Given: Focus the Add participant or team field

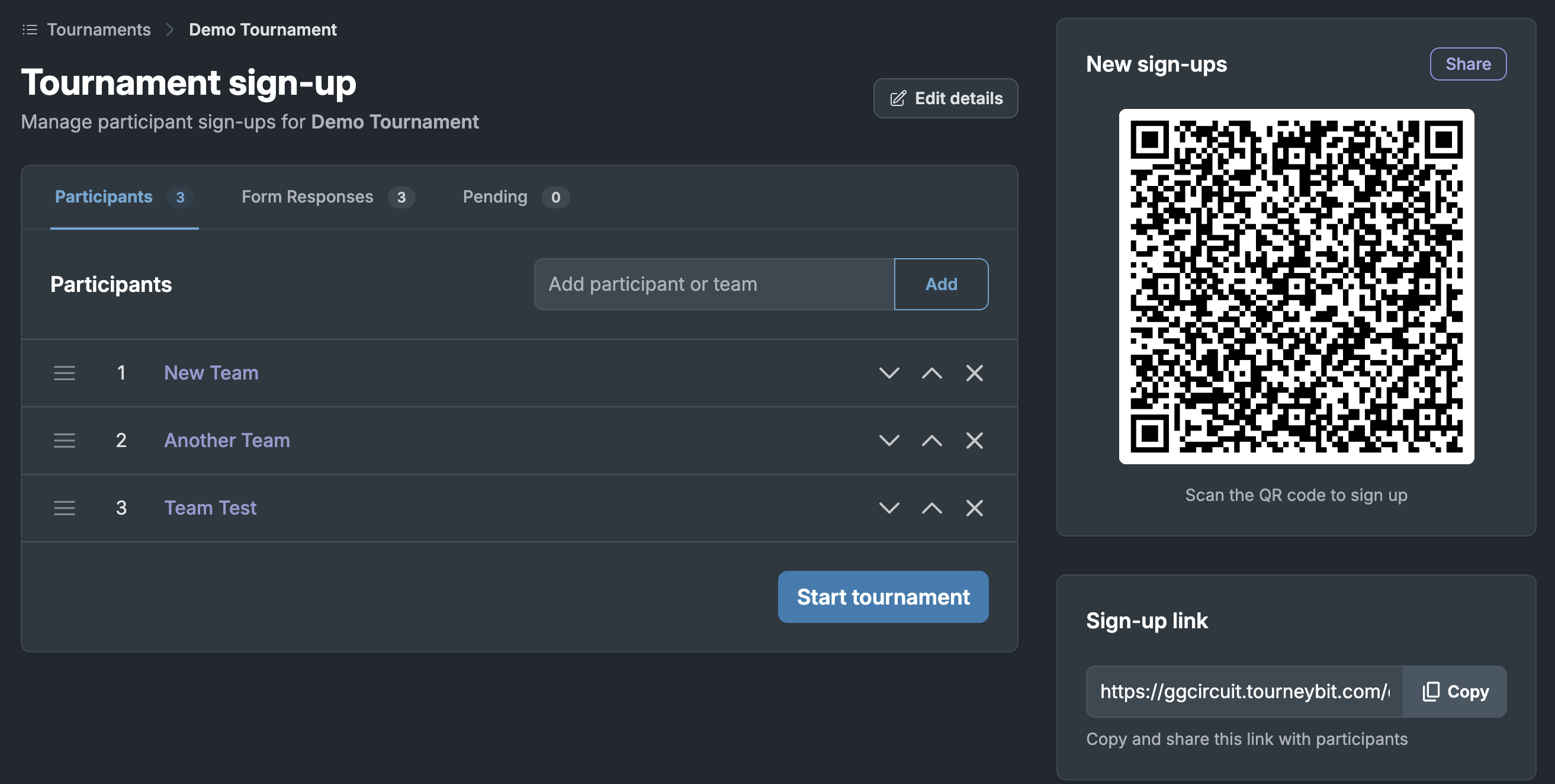Looking at the screenshot, I should 714,284.
